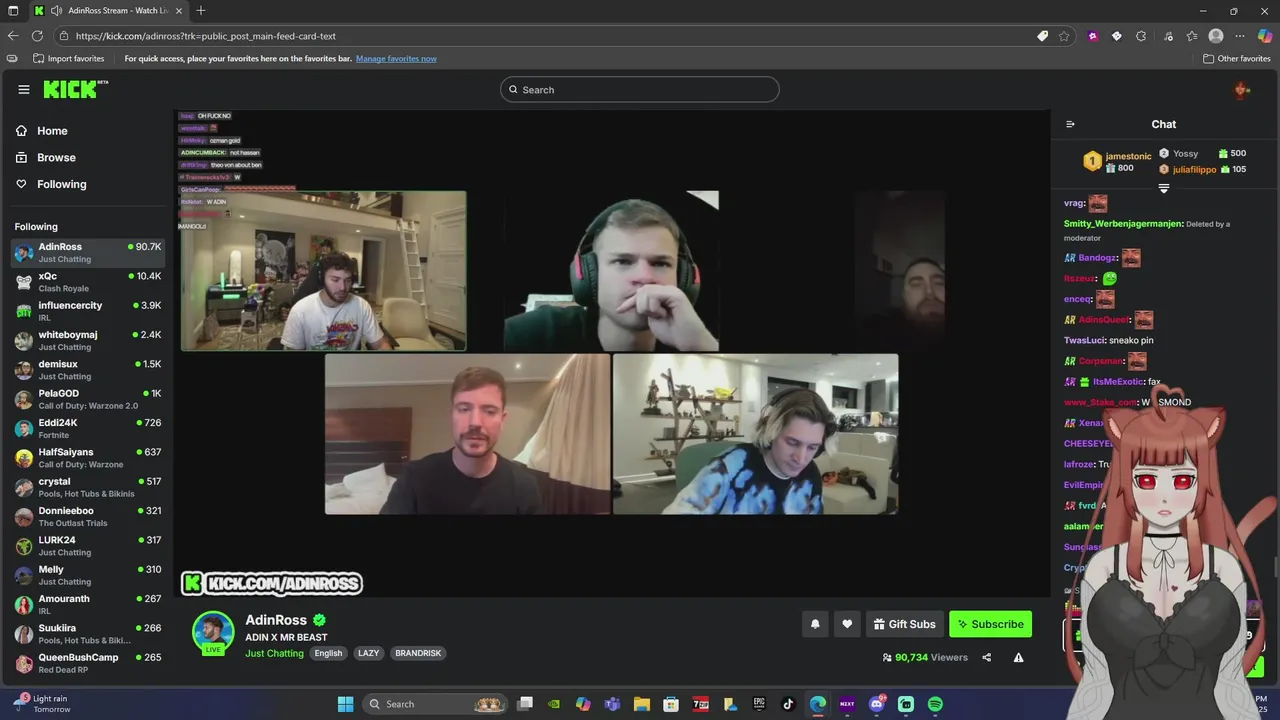Open Edge Copilot icon in toolbar
This screenshot has width=1280, height=720.
point(1264,36)
